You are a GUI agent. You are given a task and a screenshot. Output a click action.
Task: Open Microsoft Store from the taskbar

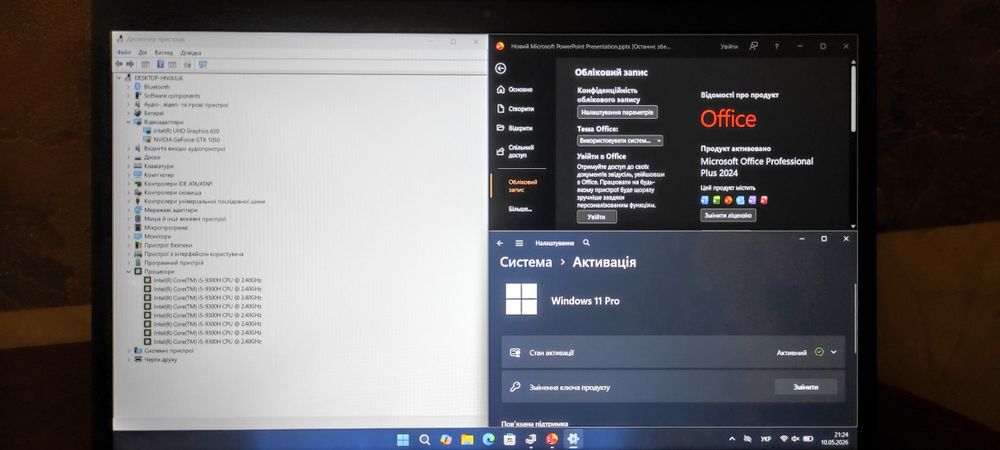(510, 440)
